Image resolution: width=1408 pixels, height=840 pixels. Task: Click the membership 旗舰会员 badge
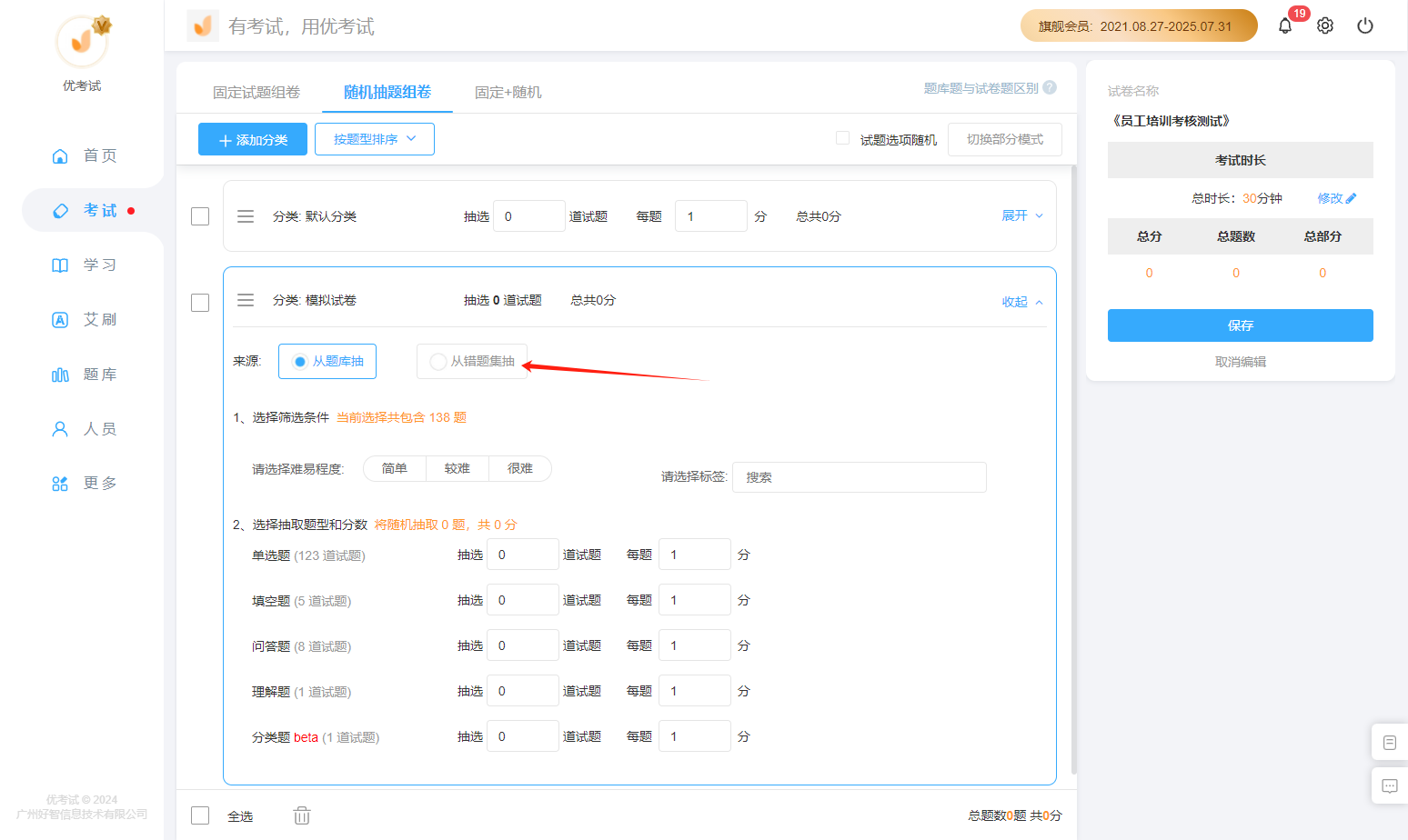point(1139,25)
